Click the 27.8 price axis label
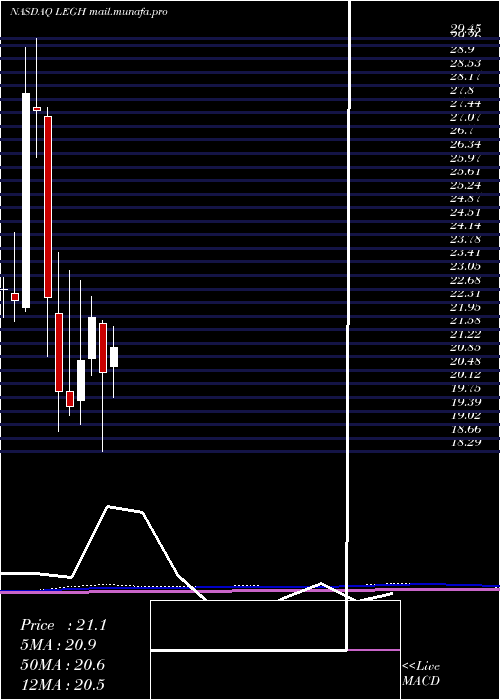500x700 pixels. [x=461, y=90]
